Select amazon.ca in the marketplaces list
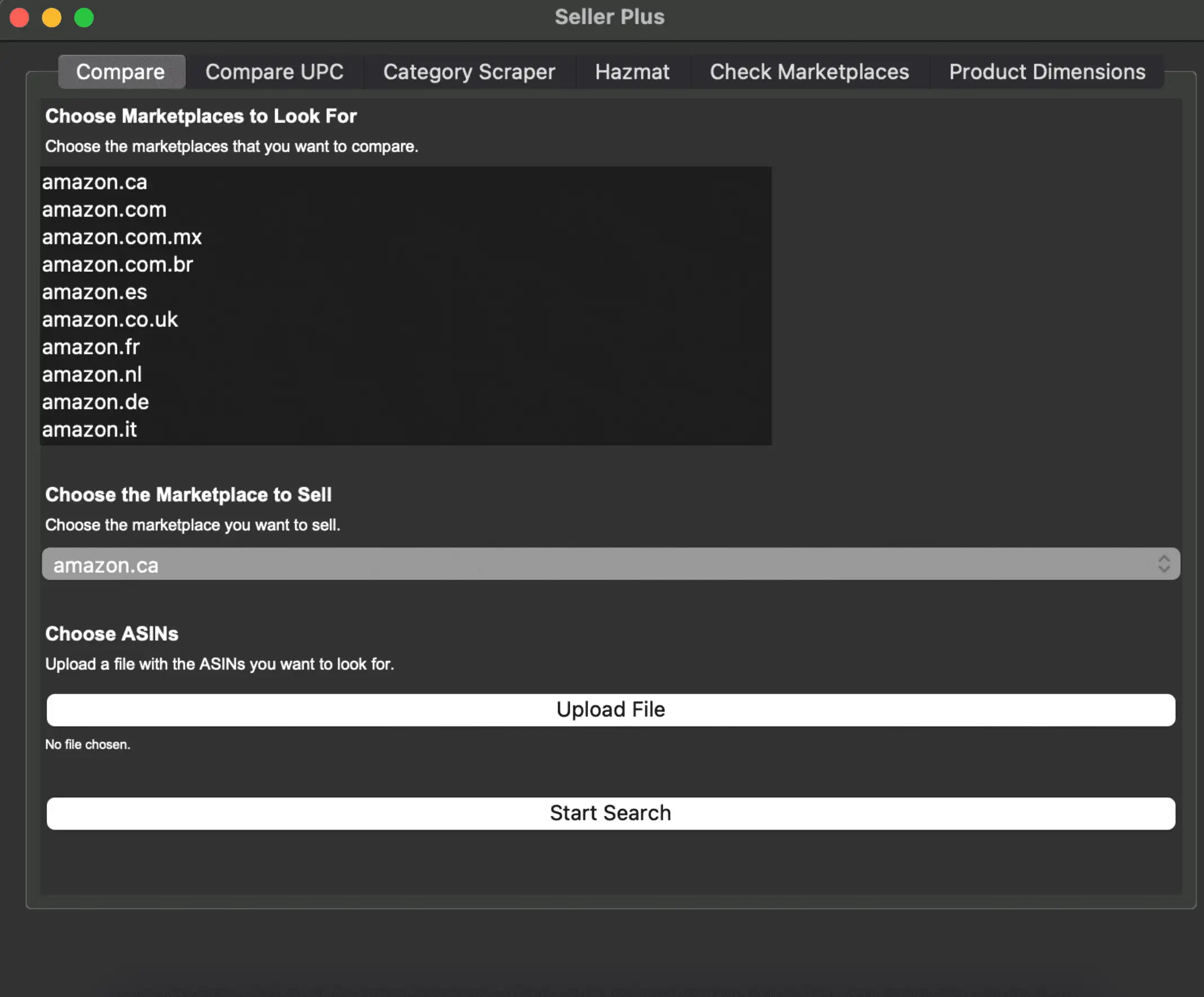This screenshot has height=997, width=1204. [405, 182]
